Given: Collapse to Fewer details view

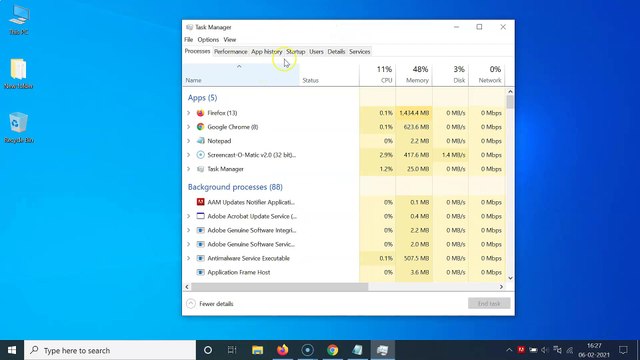Looking at the screenshot, I should (210, 304).
